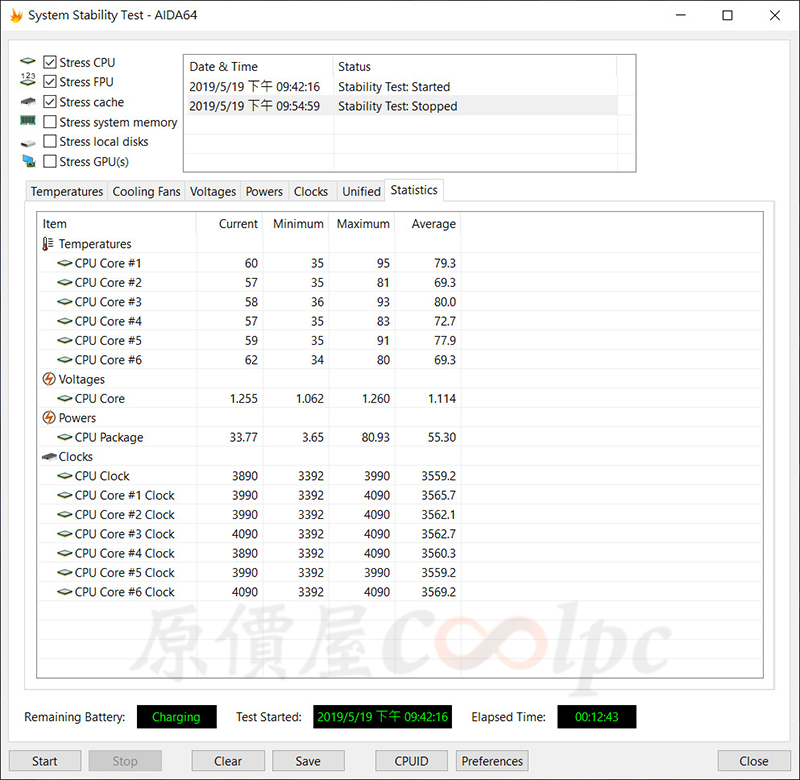Click the AIDA64 flame icon in title bar
The width and height of the screenshot is (800, 780).
click(x=16, y=16)
